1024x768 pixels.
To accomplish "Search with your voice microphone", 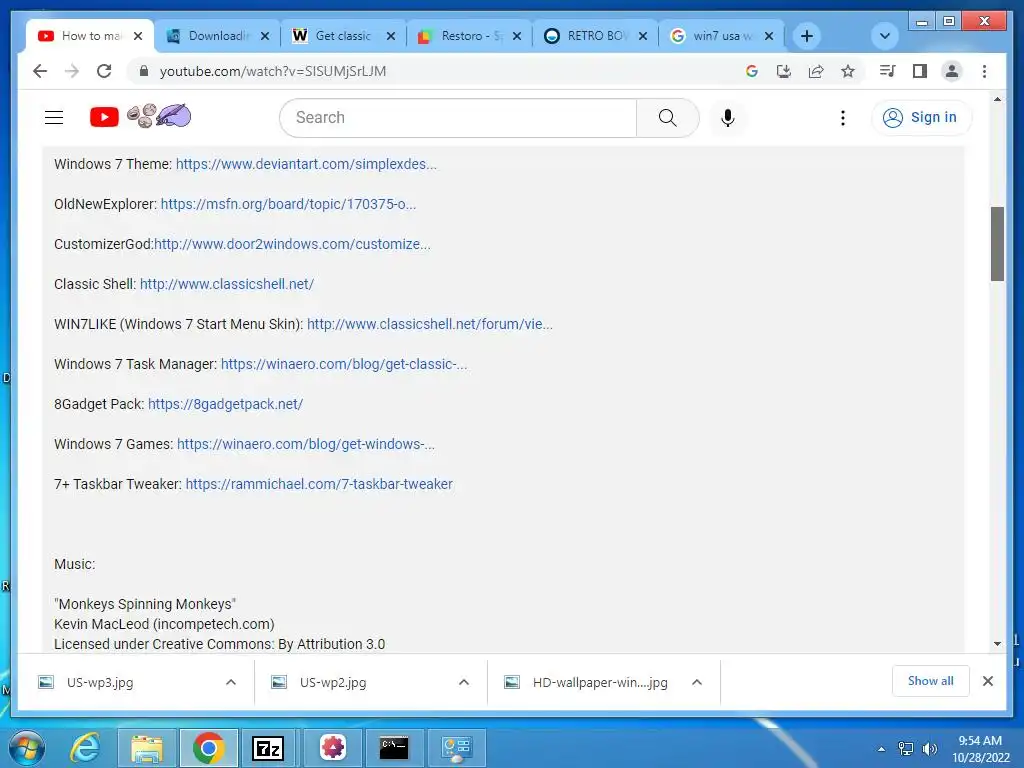I will [728, 118].
